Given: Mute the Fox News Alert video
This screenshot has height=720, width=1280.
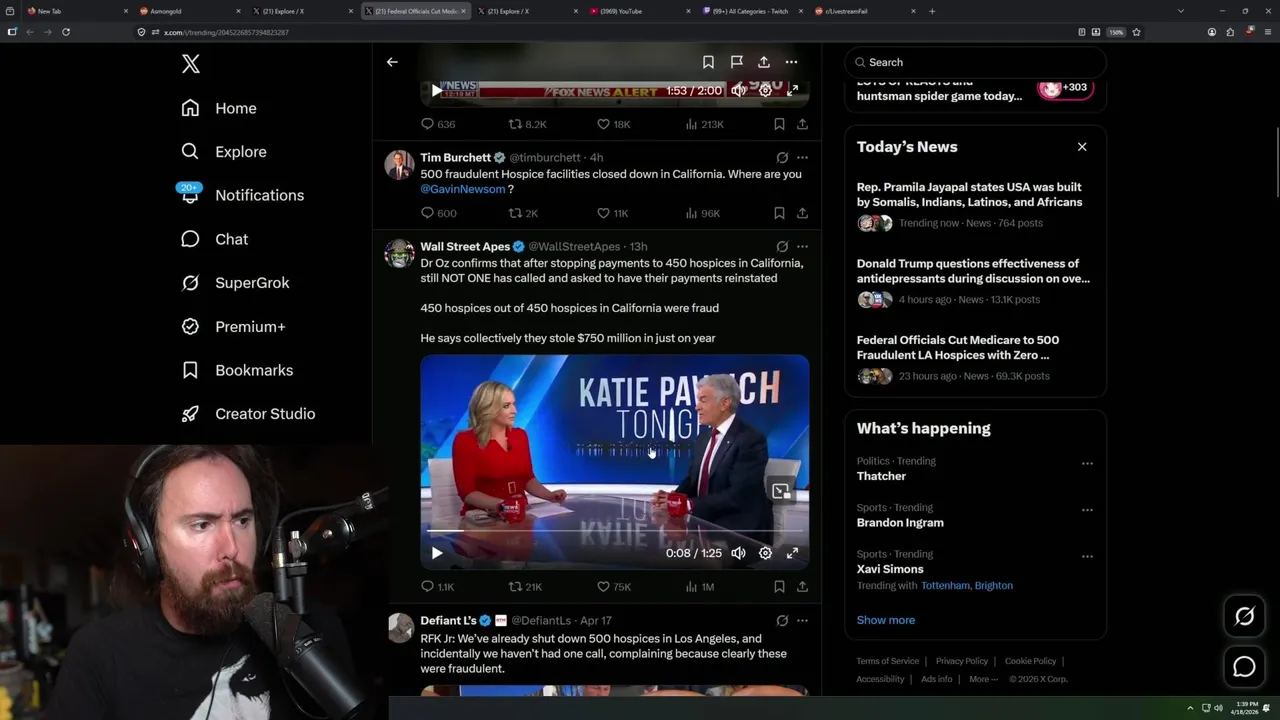Looking at the screenshot, I should tap(738, 91).
